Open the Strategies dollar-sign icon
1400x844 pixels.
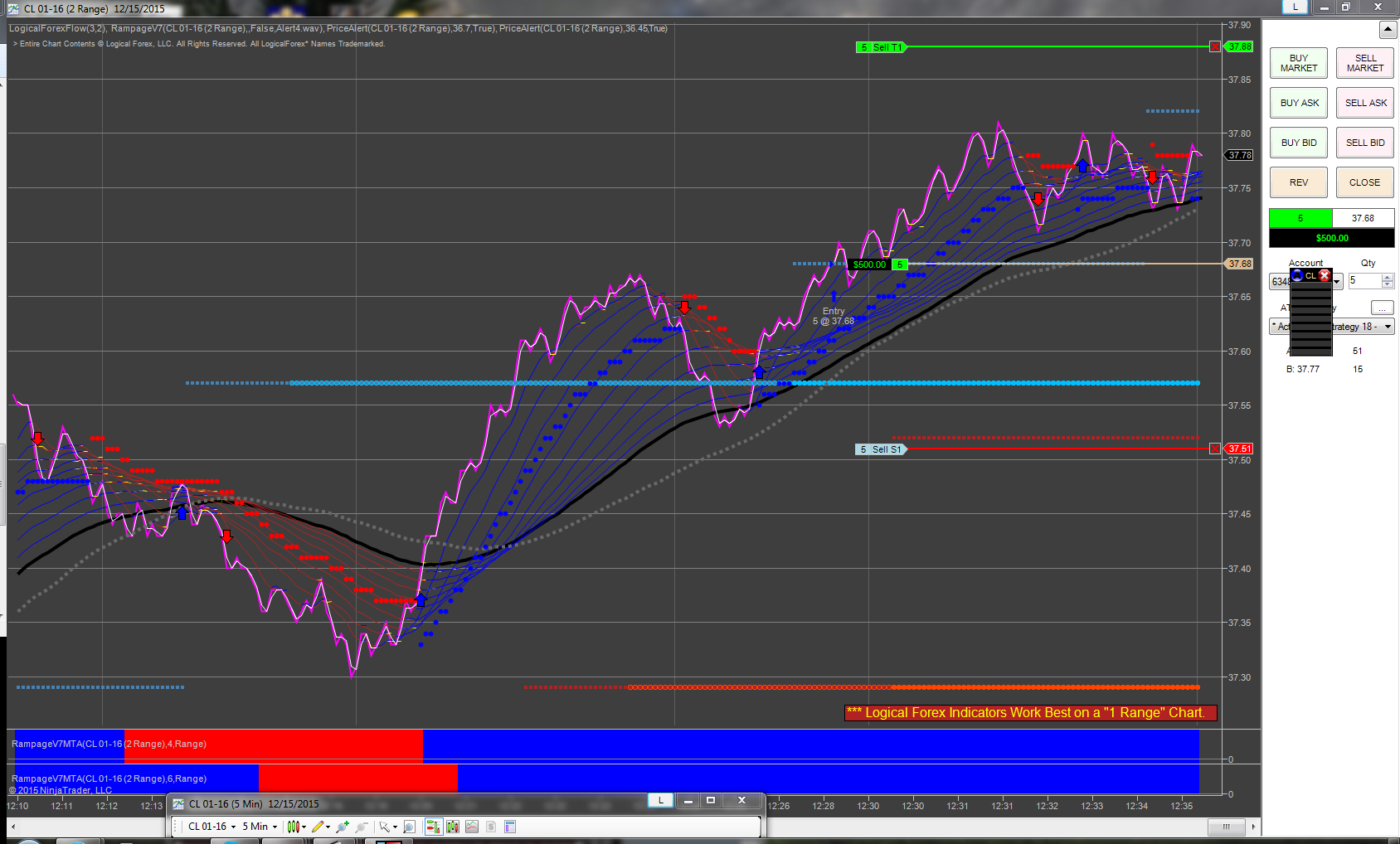[491, 827]
